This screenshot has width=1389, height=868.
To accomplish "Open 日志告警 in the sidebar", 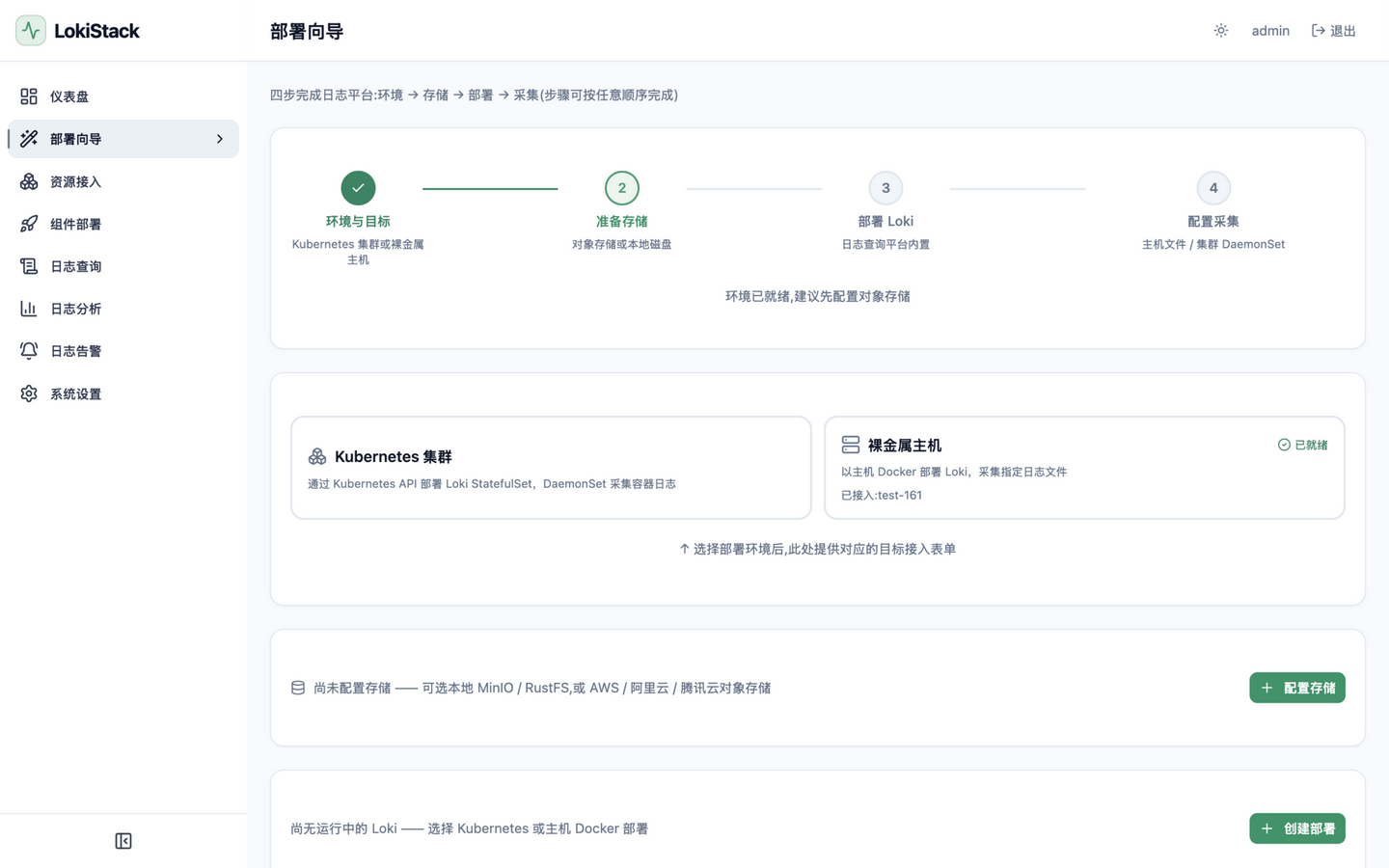I will pos(123,351).
